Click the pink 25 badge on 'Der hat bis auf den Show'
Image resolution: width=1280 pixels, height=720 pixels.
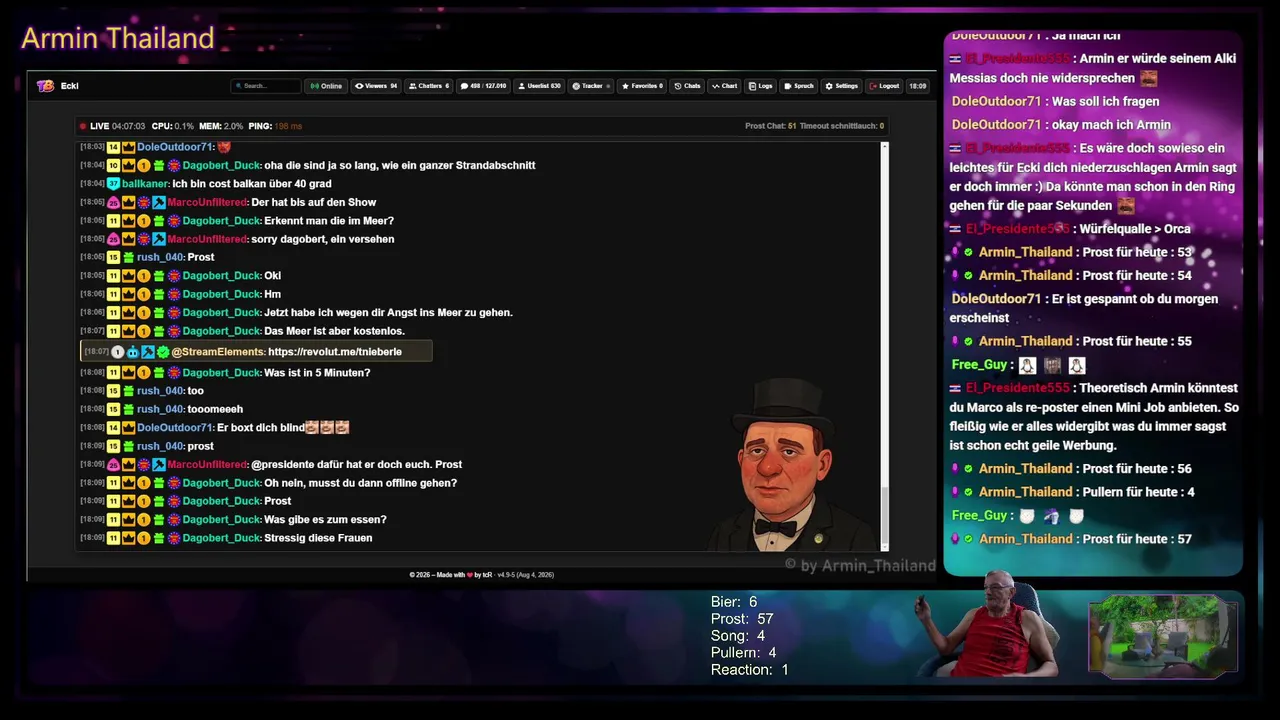click(x=114, y=203)
